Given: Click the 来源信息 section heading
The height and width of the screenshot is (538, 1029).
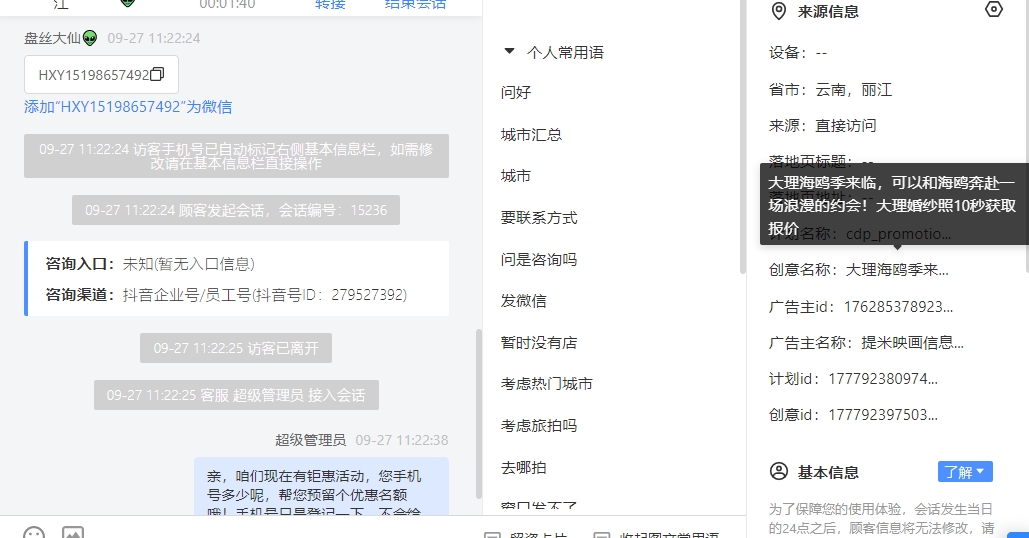Looking at the screenshot, I should click(x=828, y=11).
